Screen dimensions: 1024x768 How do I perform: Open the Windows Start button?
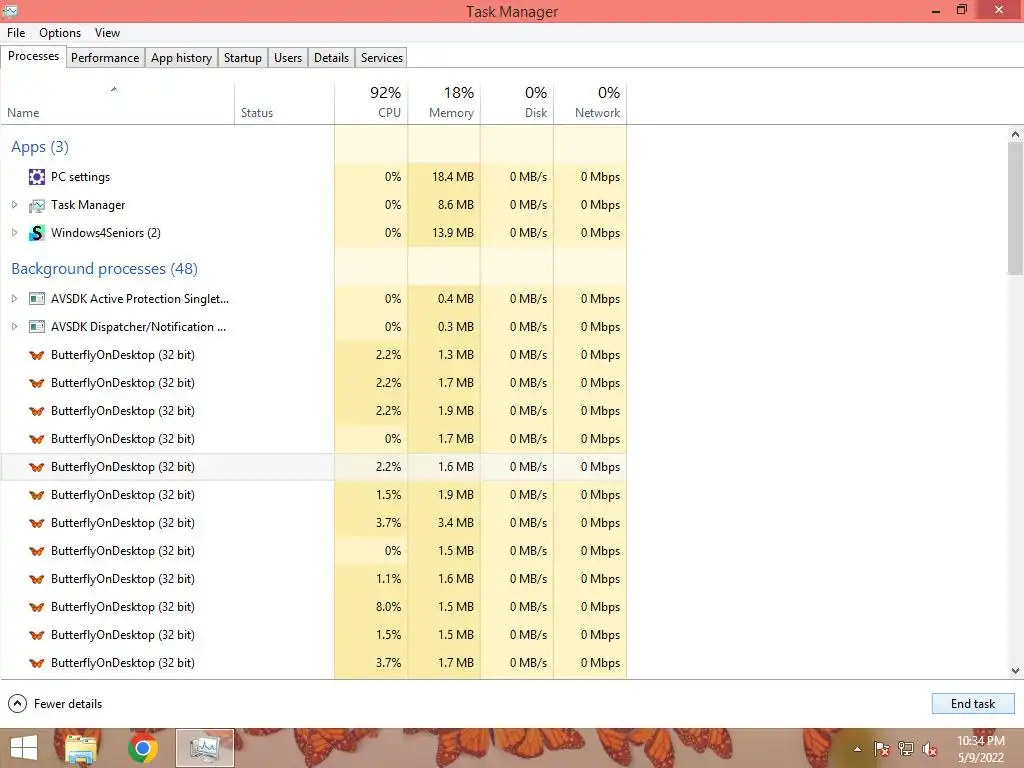tap(24, 748)
